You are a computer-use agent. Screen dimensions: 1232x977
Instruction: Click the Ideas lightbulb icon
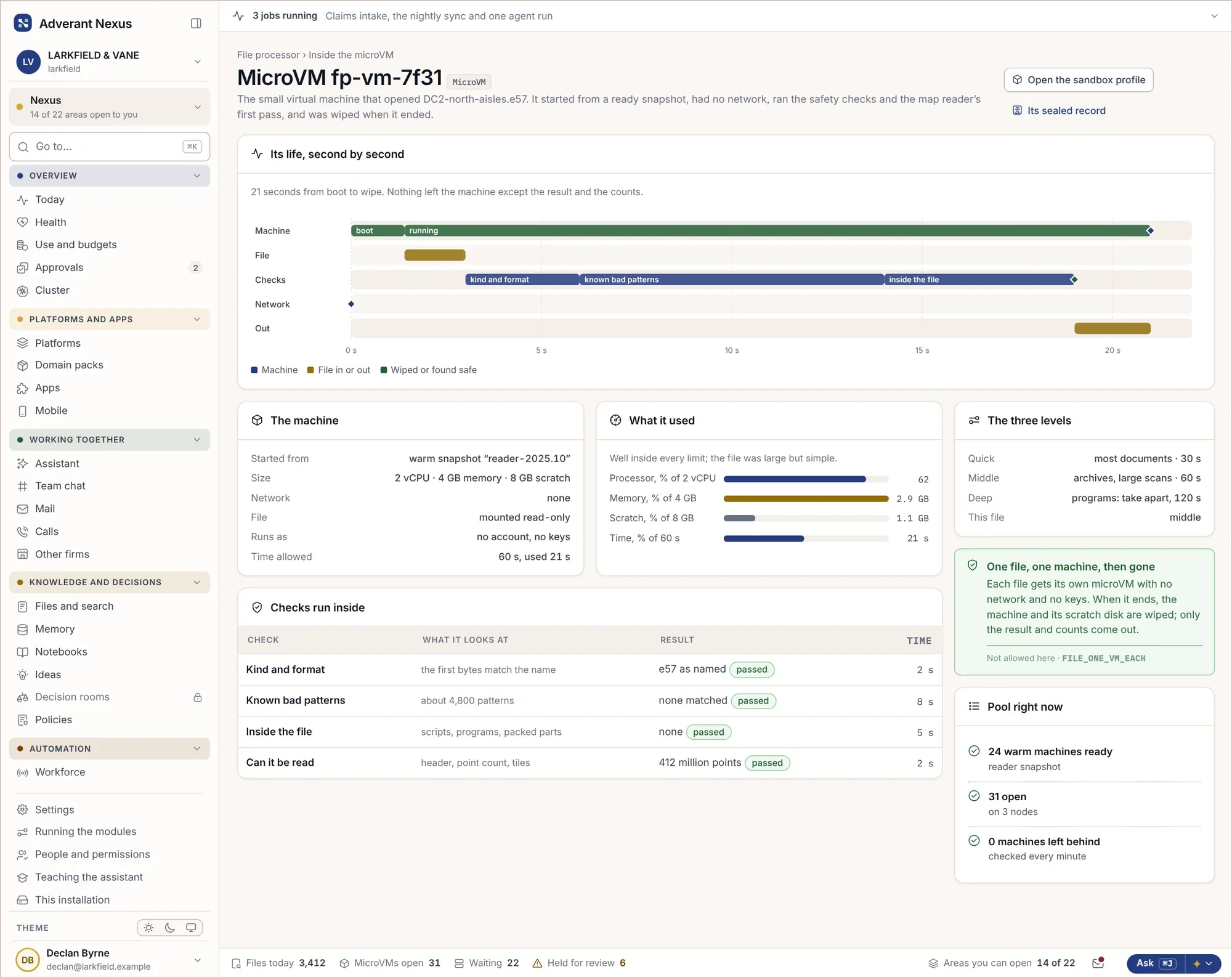point(23,675)
